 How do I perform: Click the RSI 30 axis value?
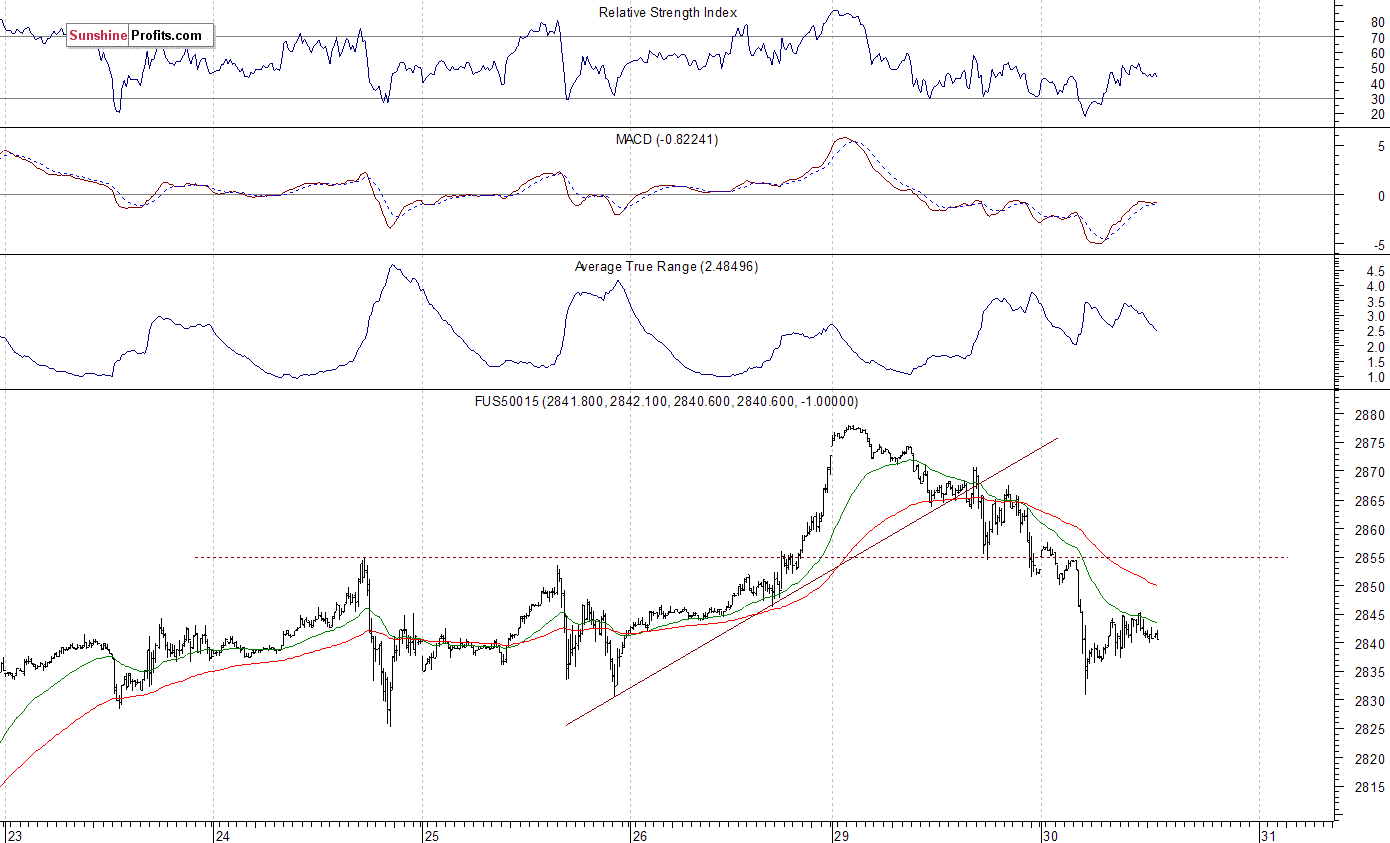[x=1377, y=99]
